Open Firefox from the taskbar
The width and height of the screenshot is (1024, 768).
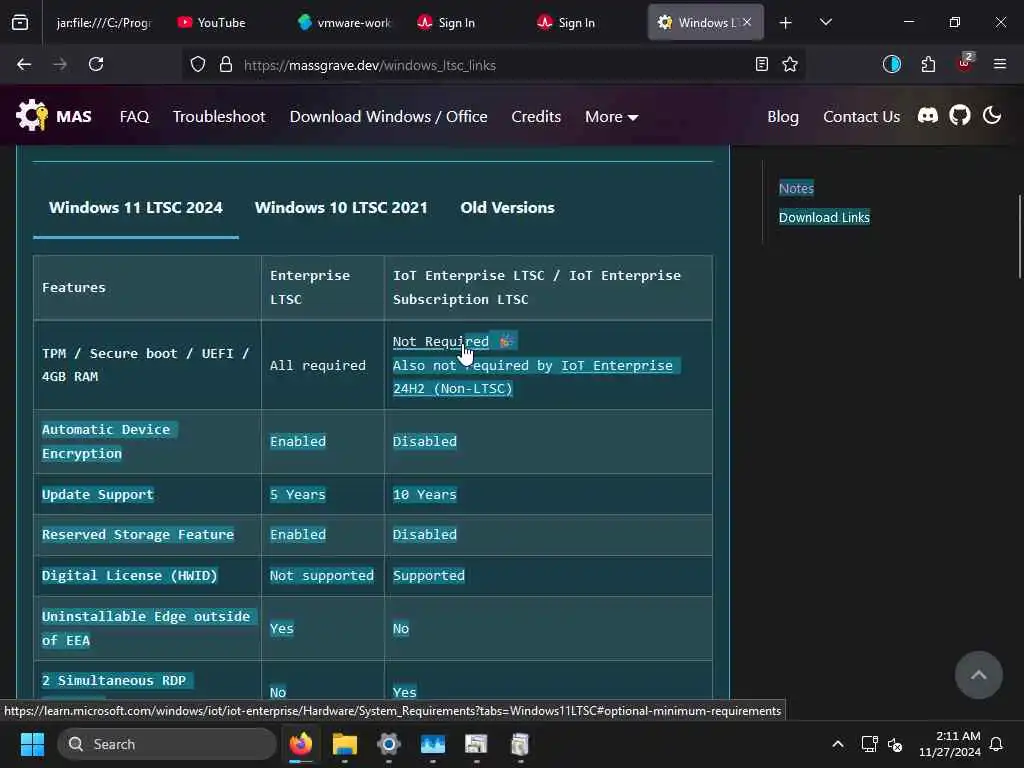[301, 744]
